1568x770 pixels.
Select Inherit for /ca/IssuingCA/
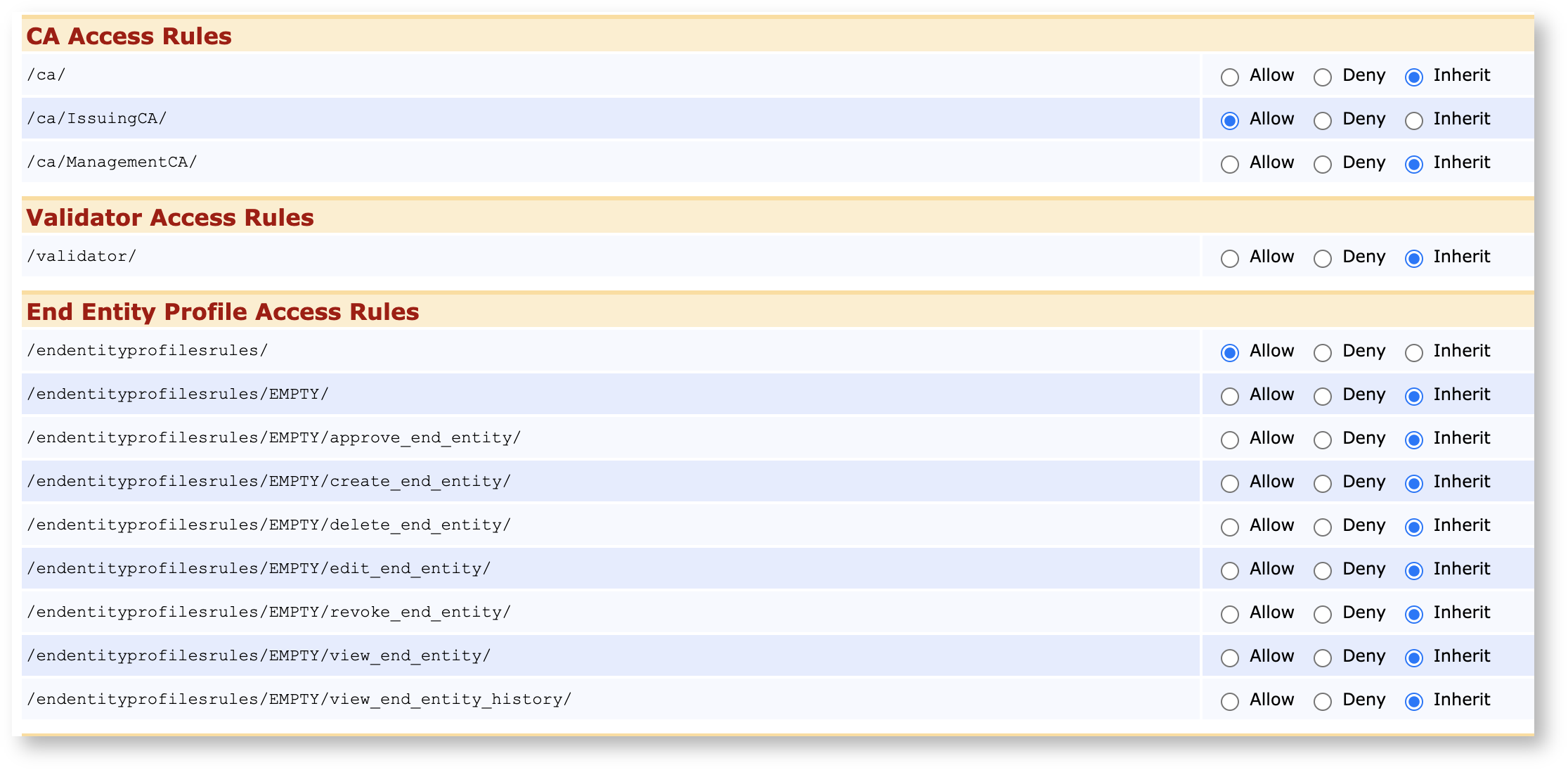(x=1414, y=120)
